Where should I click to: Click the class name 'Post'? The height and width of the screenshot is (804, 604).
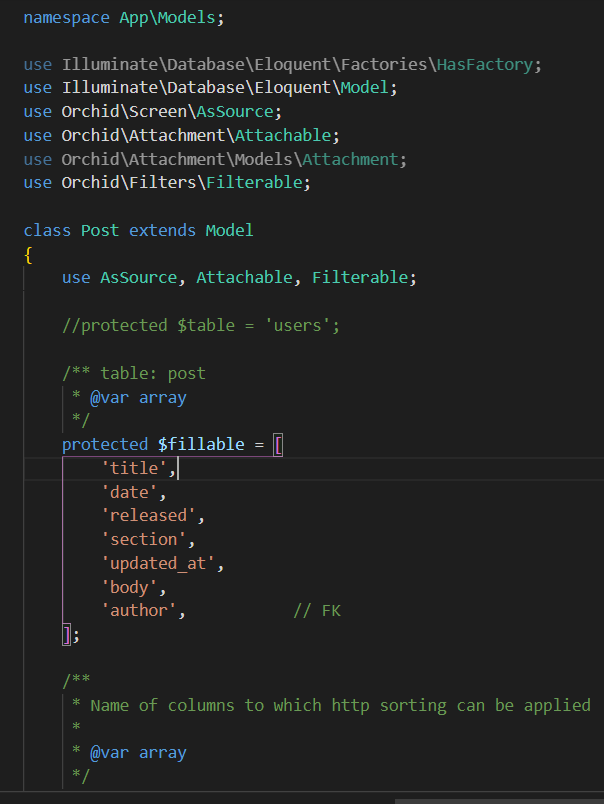tap(100, 231)
